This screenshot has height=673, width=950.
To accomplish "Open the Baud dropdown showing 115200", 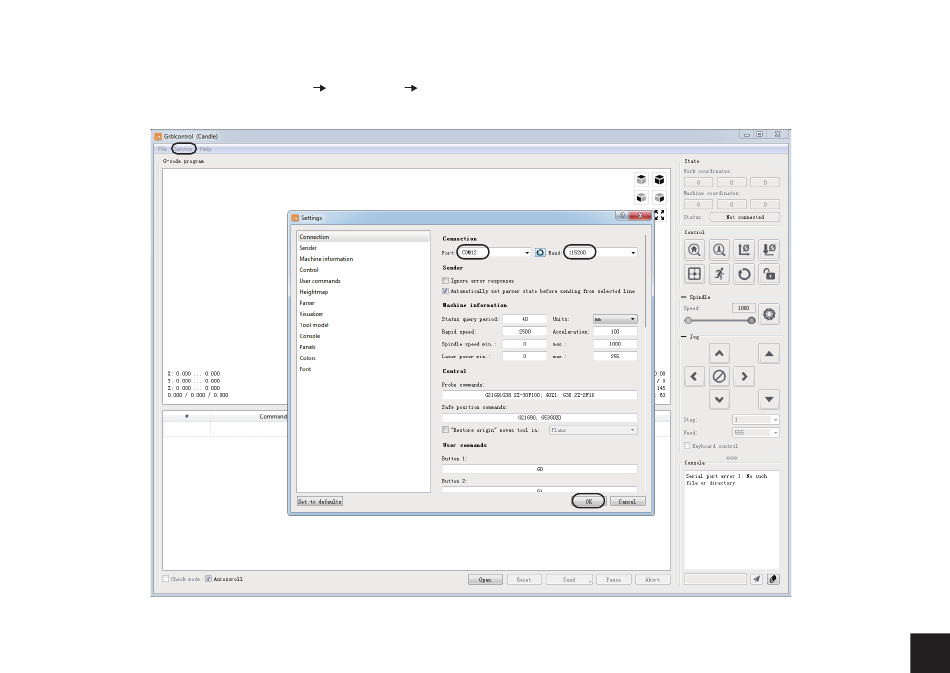I will click(601, 253).
